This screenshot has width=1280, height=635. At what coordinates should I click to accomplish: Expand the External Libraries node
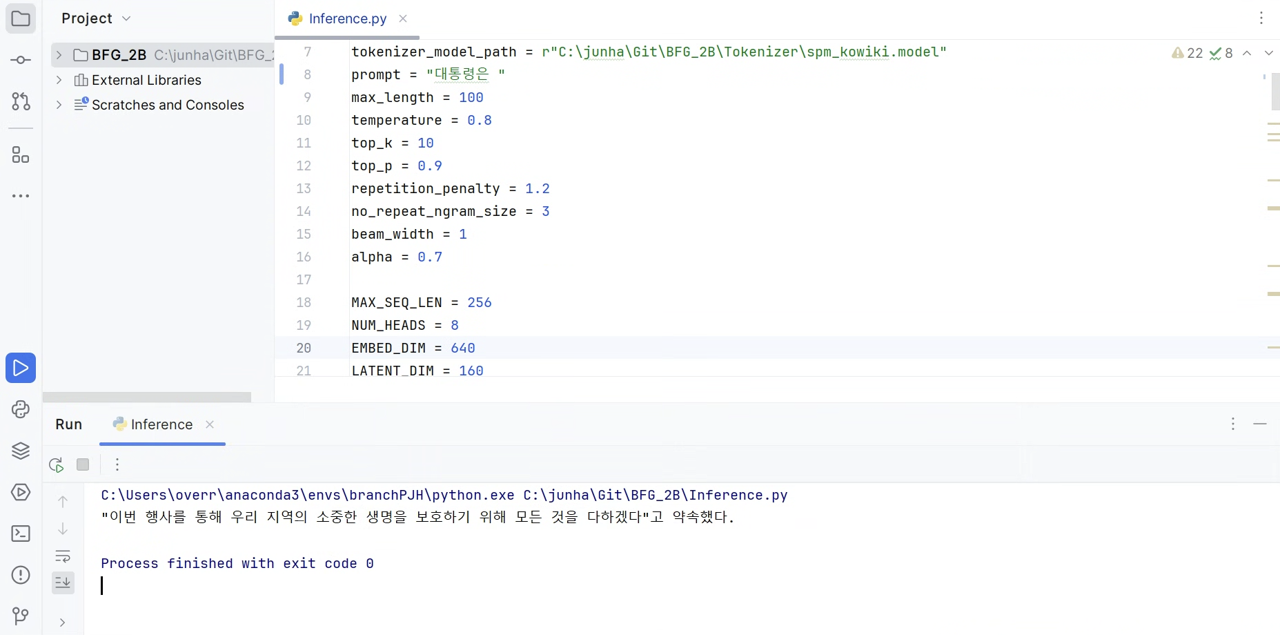(59, 80)
